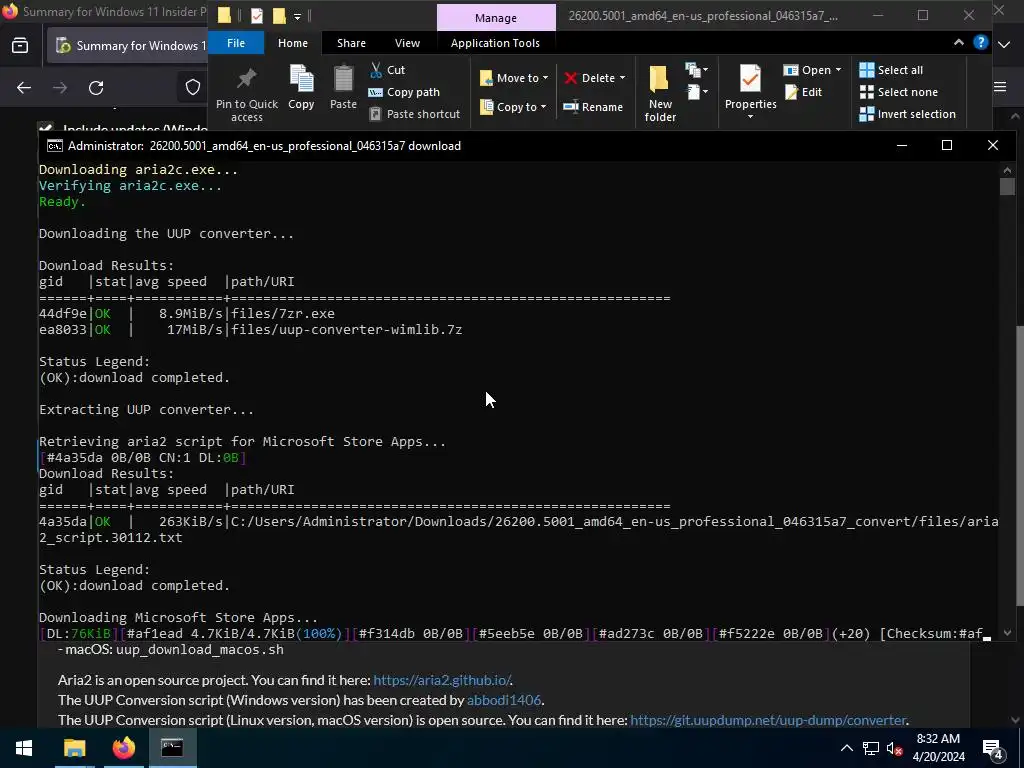Open the Command Prompt window system menu icon
This screenshot has width=1024, height=768.
coord(54,146)
